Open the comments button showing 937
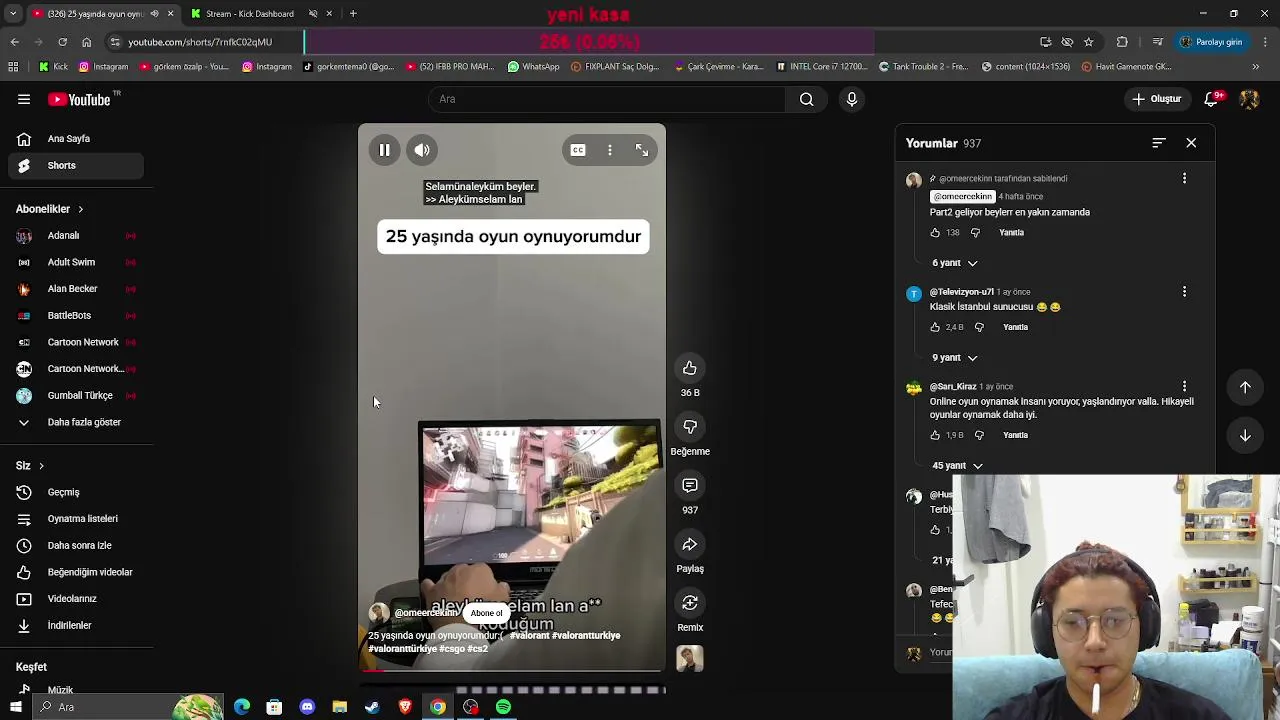Viewport: 1280px width, 720px height. coord(690,486)
